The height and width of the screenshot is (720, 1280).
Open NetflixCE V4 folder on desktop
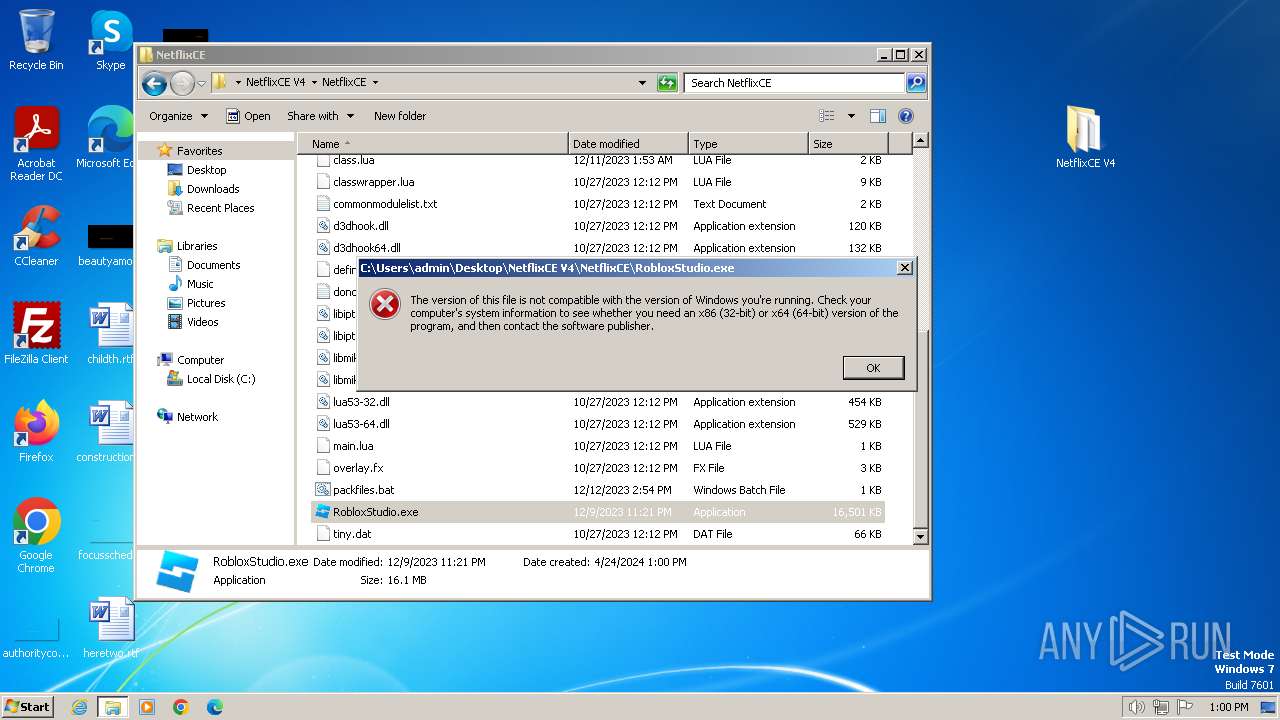tap(1085, 136)
